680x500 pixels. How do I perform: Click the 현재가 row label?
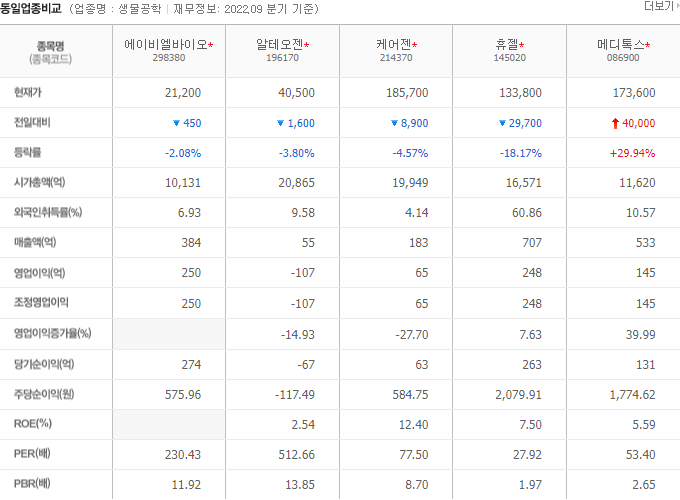coord(28,92)
